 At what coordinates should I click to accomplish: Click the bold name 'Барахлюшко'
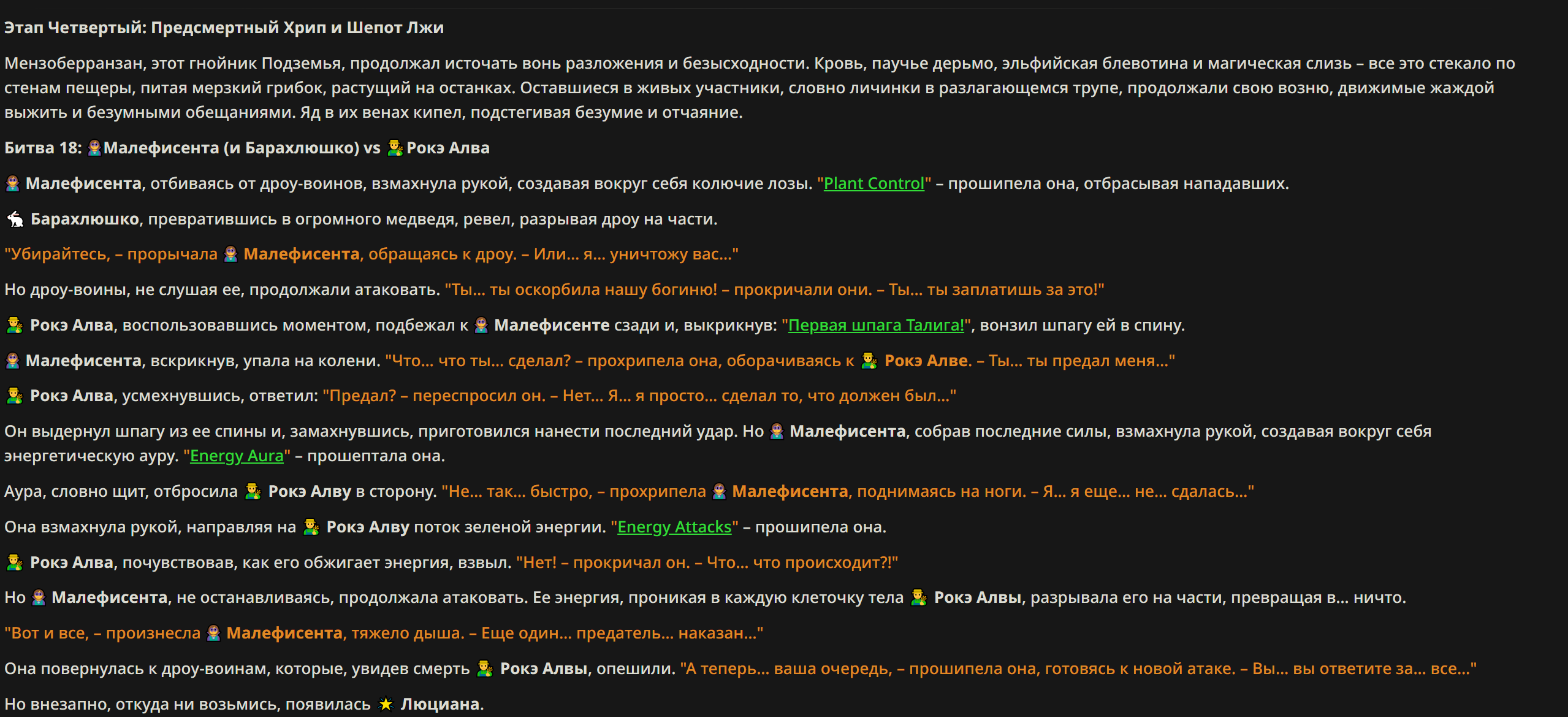click(85, 220)
